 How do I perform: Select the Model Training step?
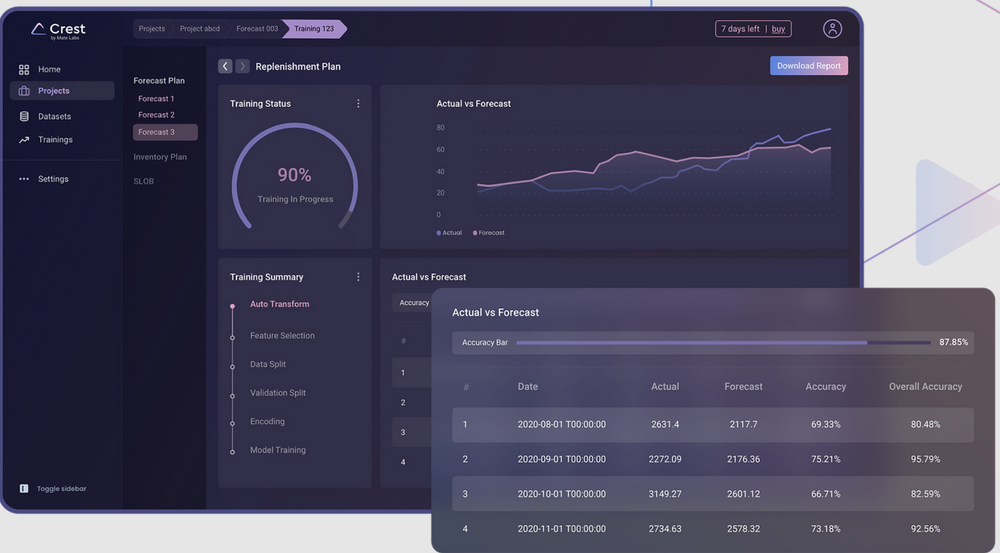(277, 450)
